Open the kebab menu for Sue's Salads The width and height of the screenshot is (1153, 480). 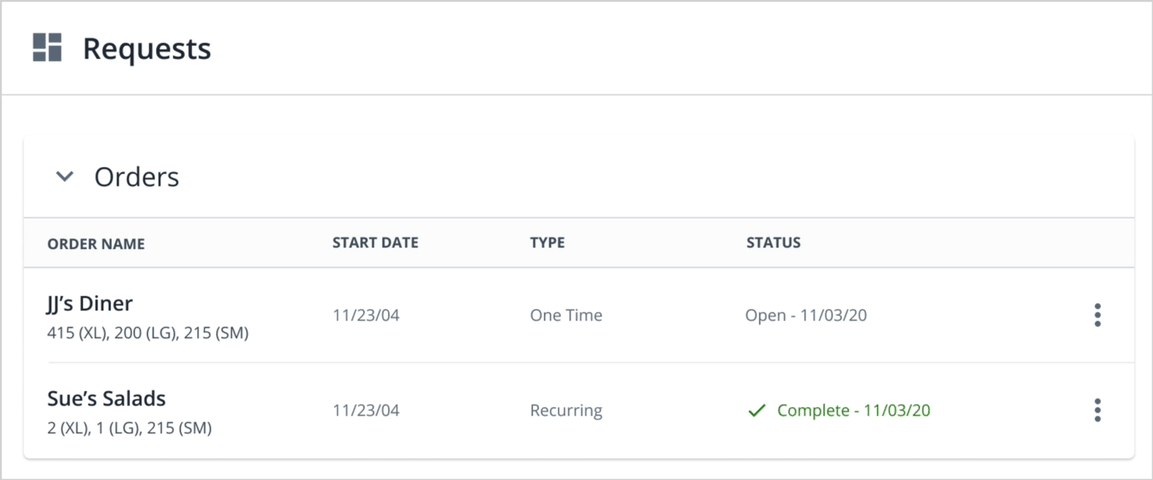1097,410
